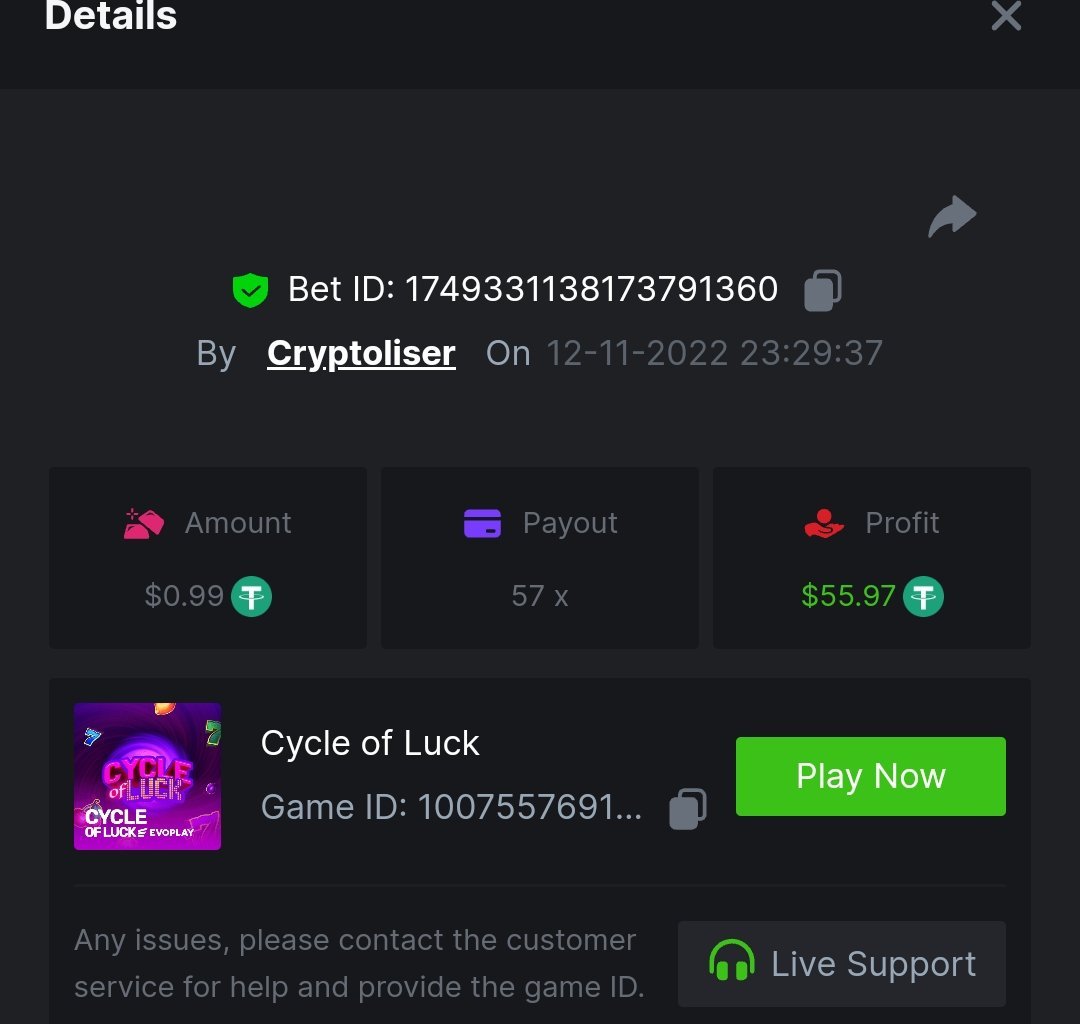
Task: Click the green verified shield icon
Action: [250, 290]
